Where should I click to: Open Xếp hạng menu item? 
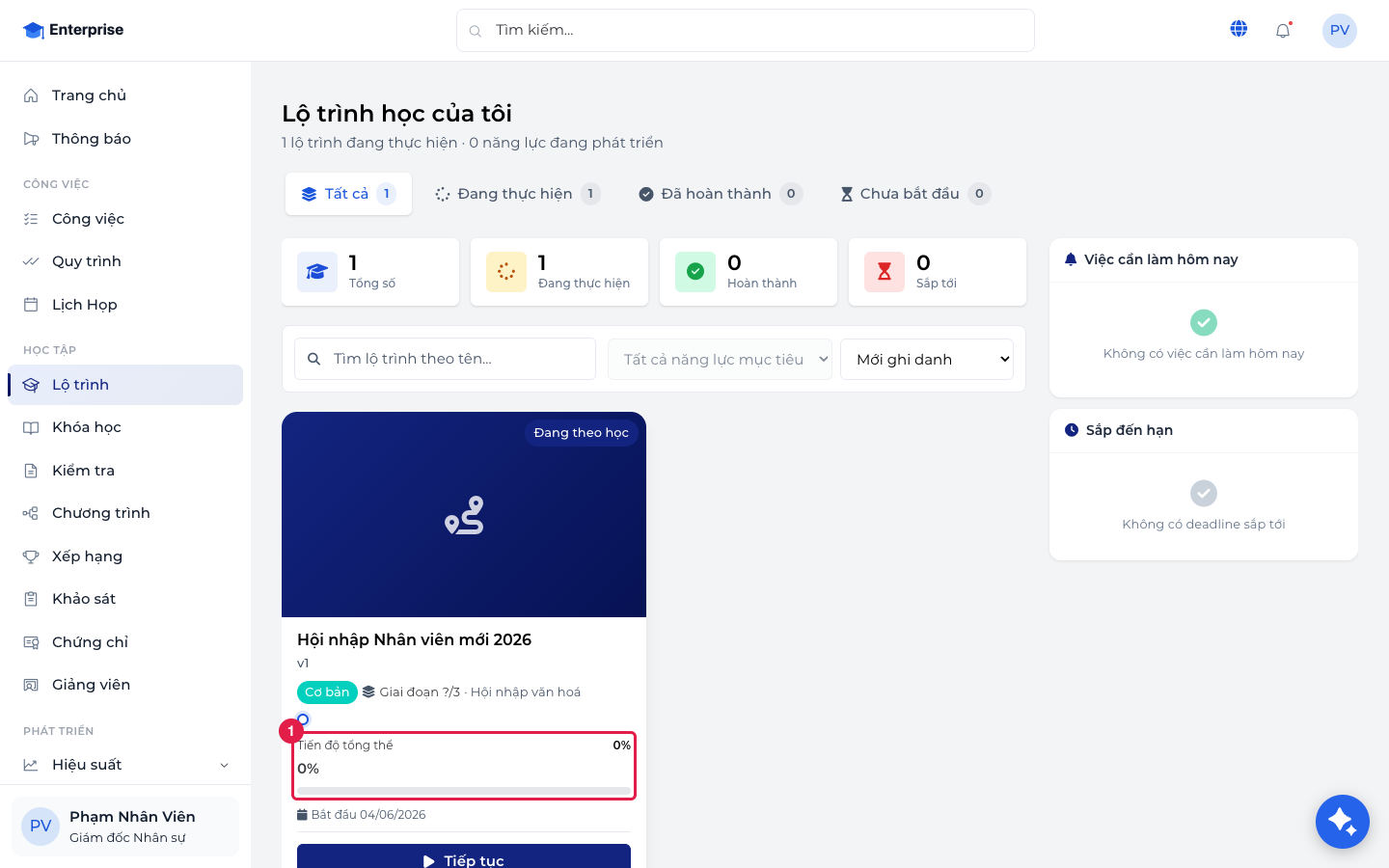125,556
